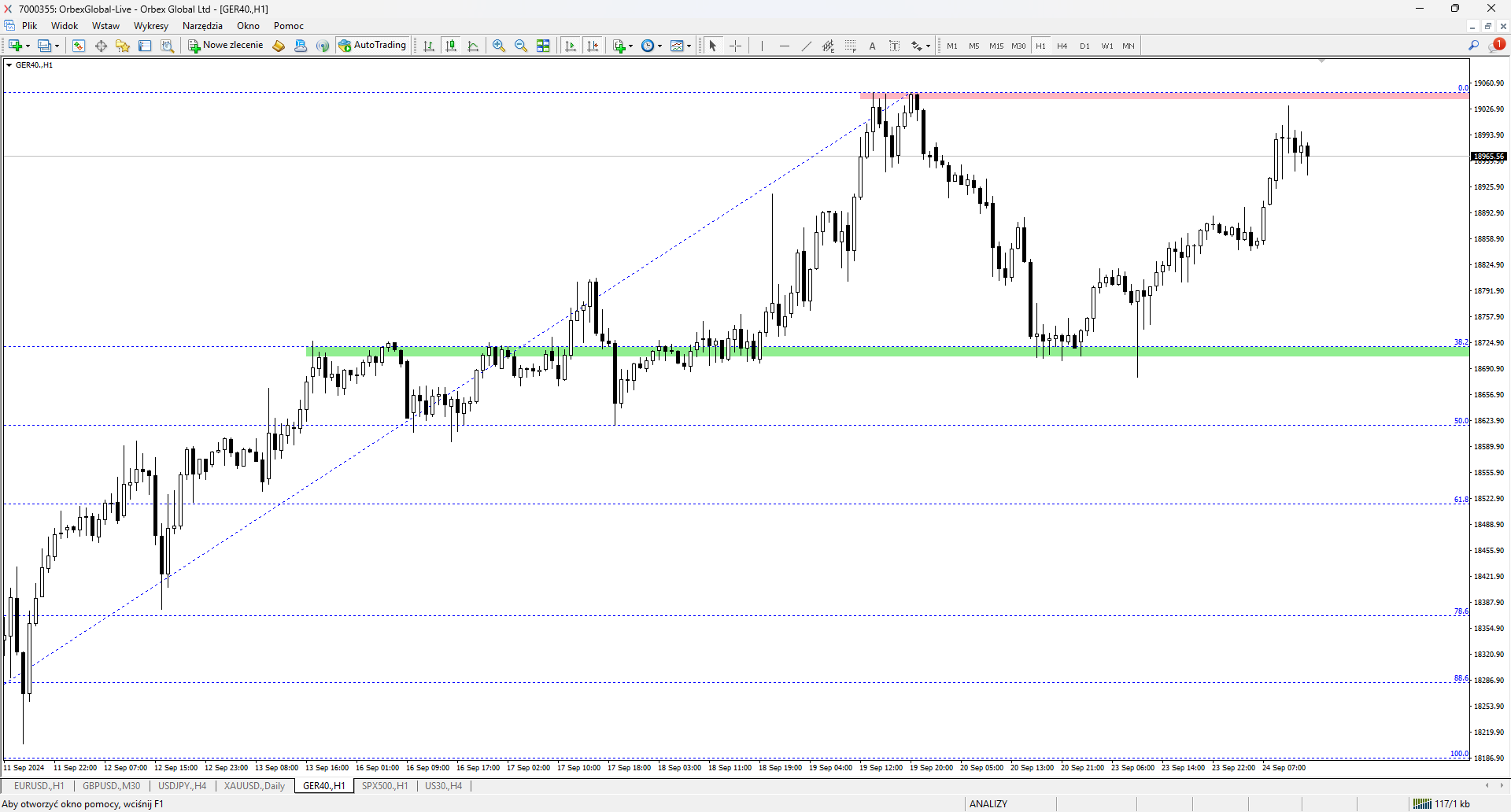Expand the Indicators dropdown arrow
The width and height of the screenshot is (1511, 812).
click(x=631, y=46)
